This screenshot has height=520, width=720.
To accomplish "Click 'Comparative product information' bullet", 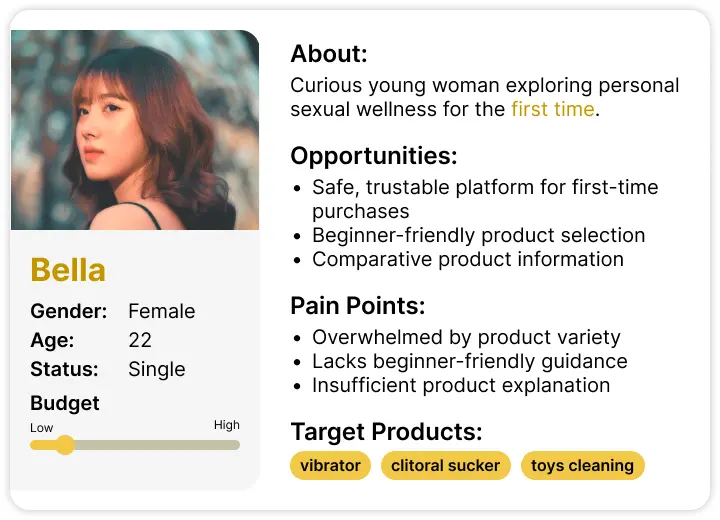I will pos(468,259).
